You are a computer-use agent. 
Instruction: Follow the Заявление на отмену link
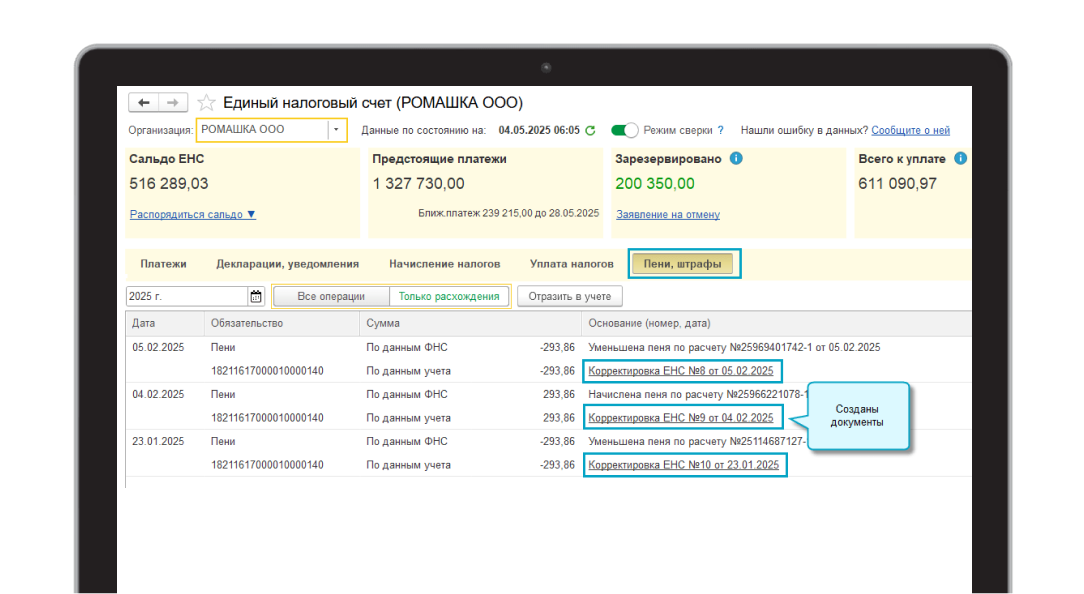tap(667, 214)
